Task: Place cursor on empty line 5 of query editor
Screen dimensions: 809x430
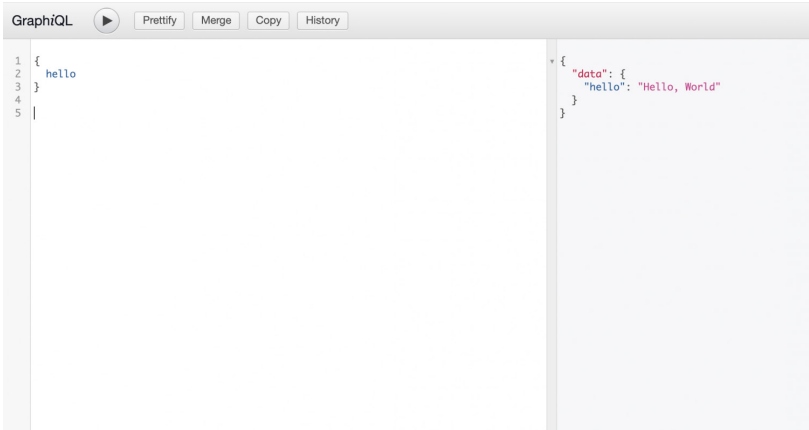Action: click(289, 113)
